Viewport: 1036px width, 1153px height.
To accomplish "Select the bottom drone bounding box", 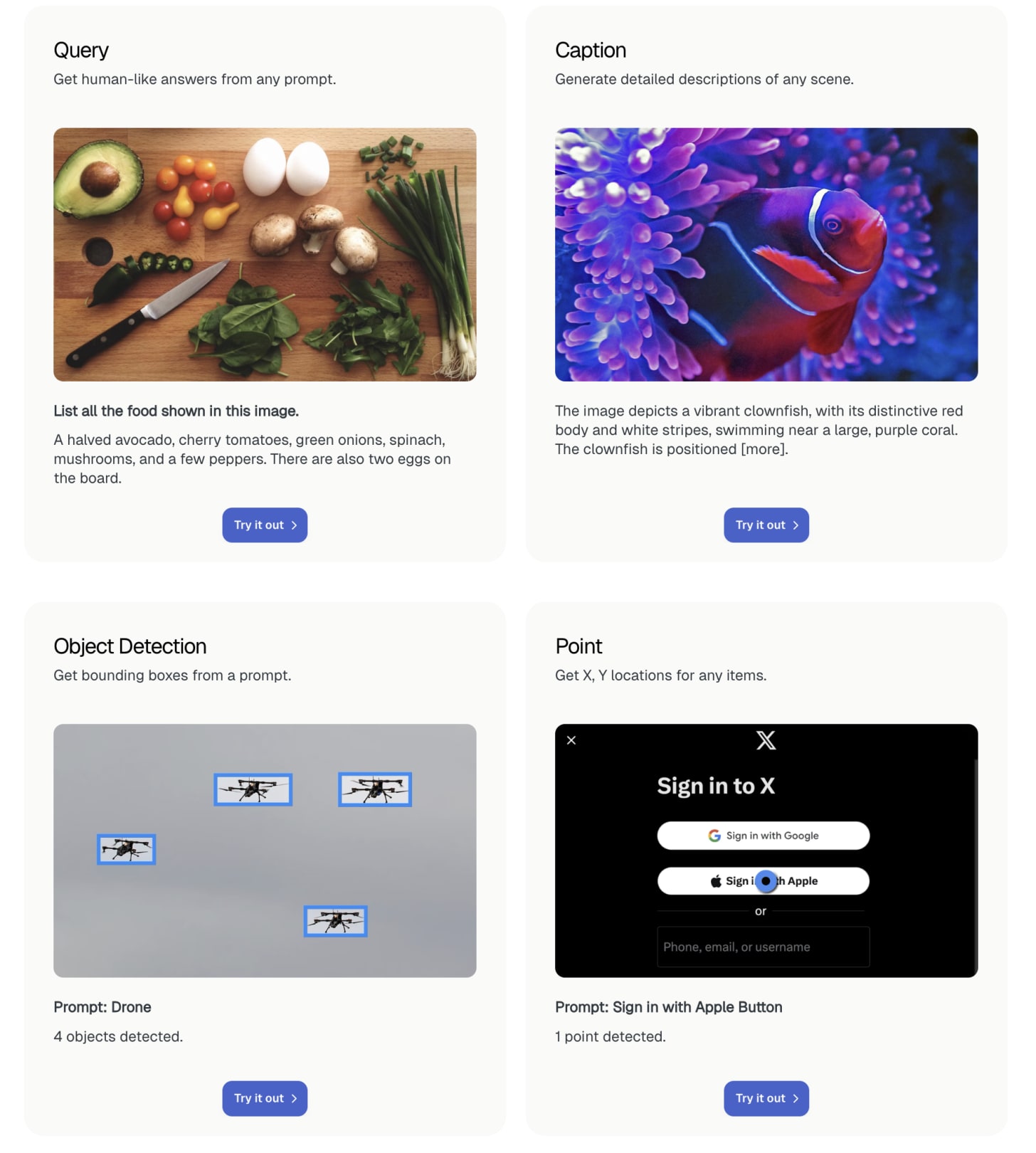I will [335, 921].
